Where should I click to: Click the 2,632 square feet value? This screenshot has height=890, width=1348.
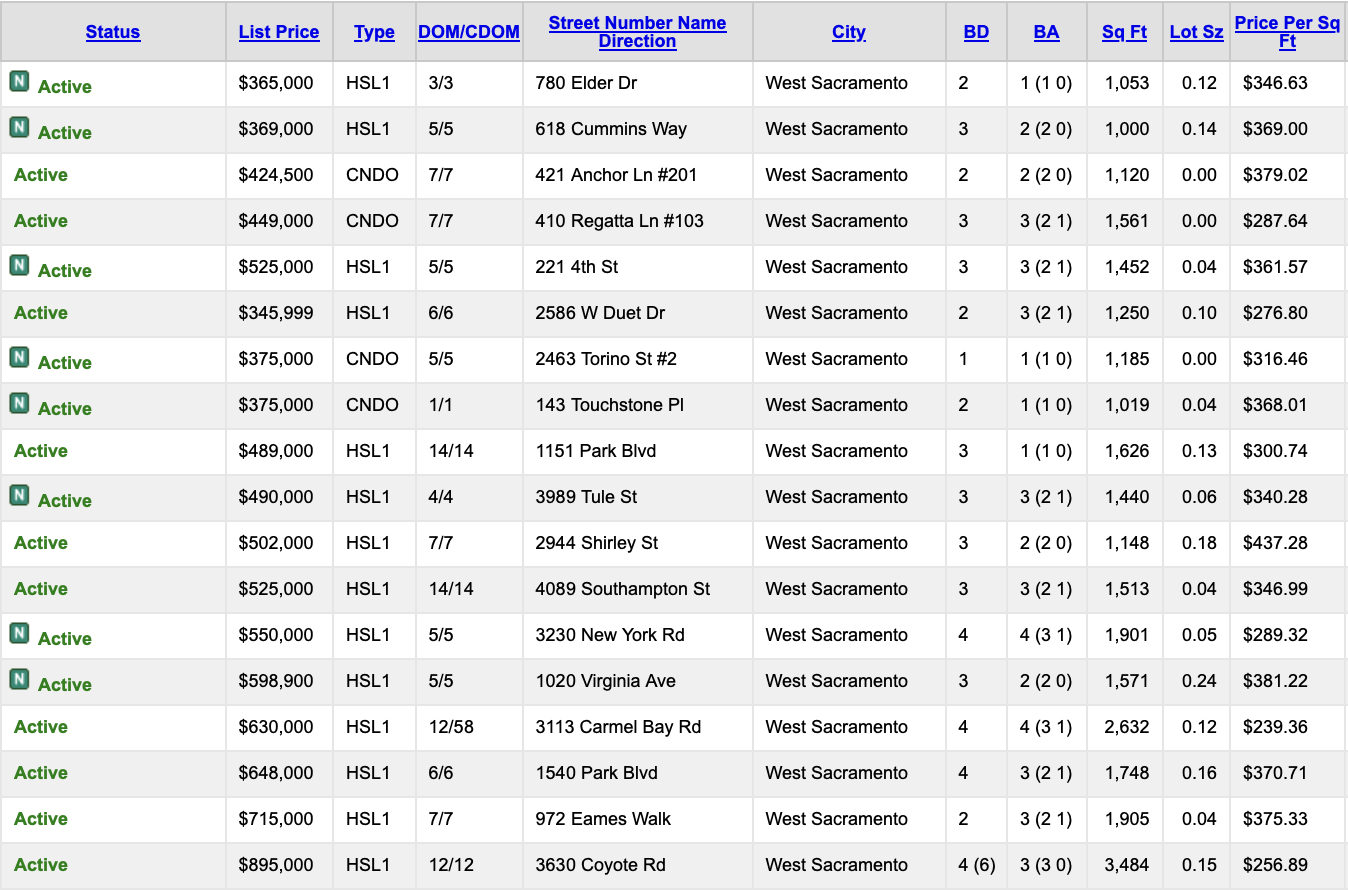(x=1127, y=727)
